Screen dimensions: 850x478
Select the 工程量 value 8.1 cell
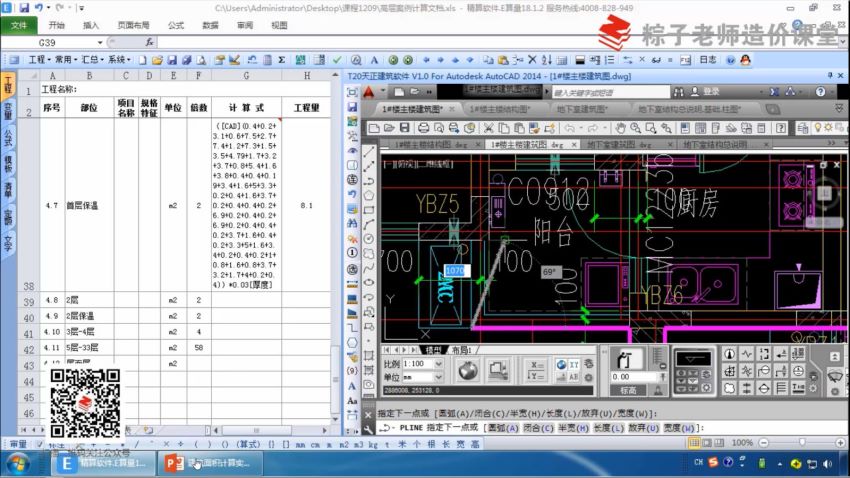(306, 205)
